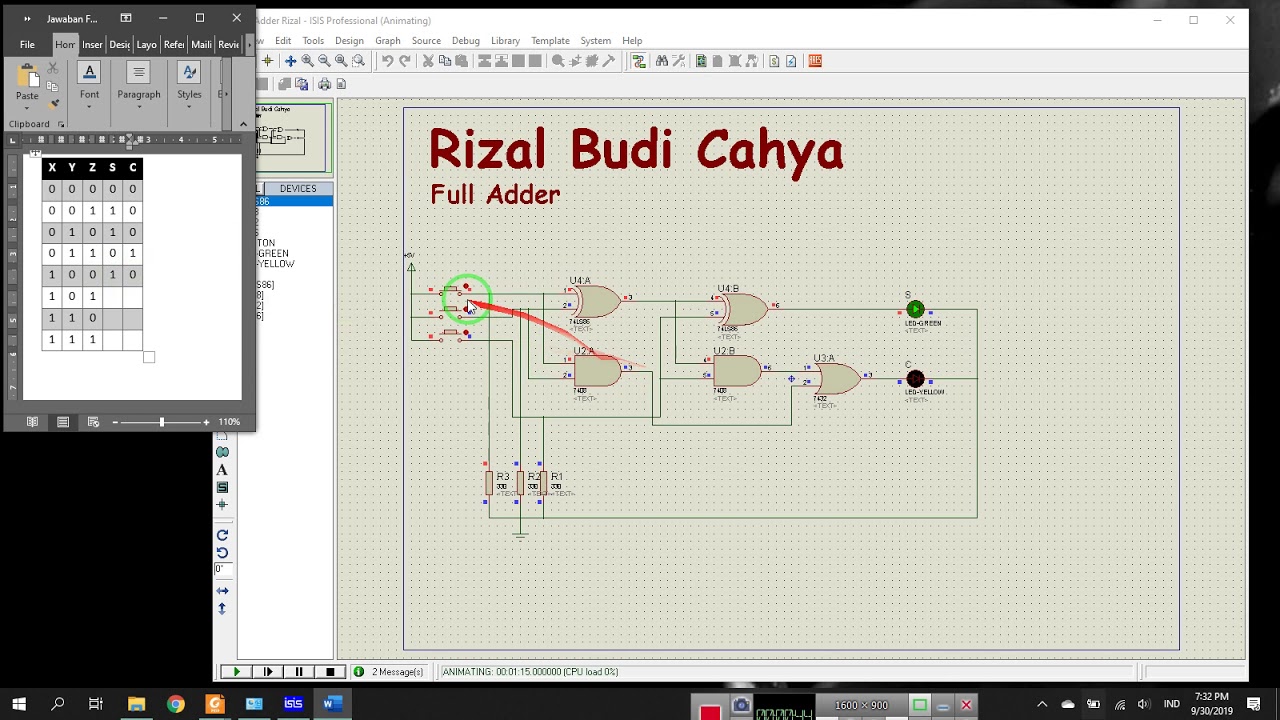This screenshot has height=720, width=1280.
Task: Switch Word to Web Layout view
Action: point(93,422)
